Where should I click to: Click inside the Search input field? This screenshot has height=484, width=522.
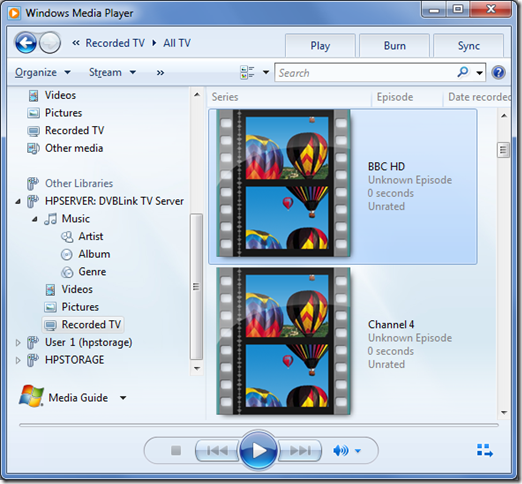(365, 72)
